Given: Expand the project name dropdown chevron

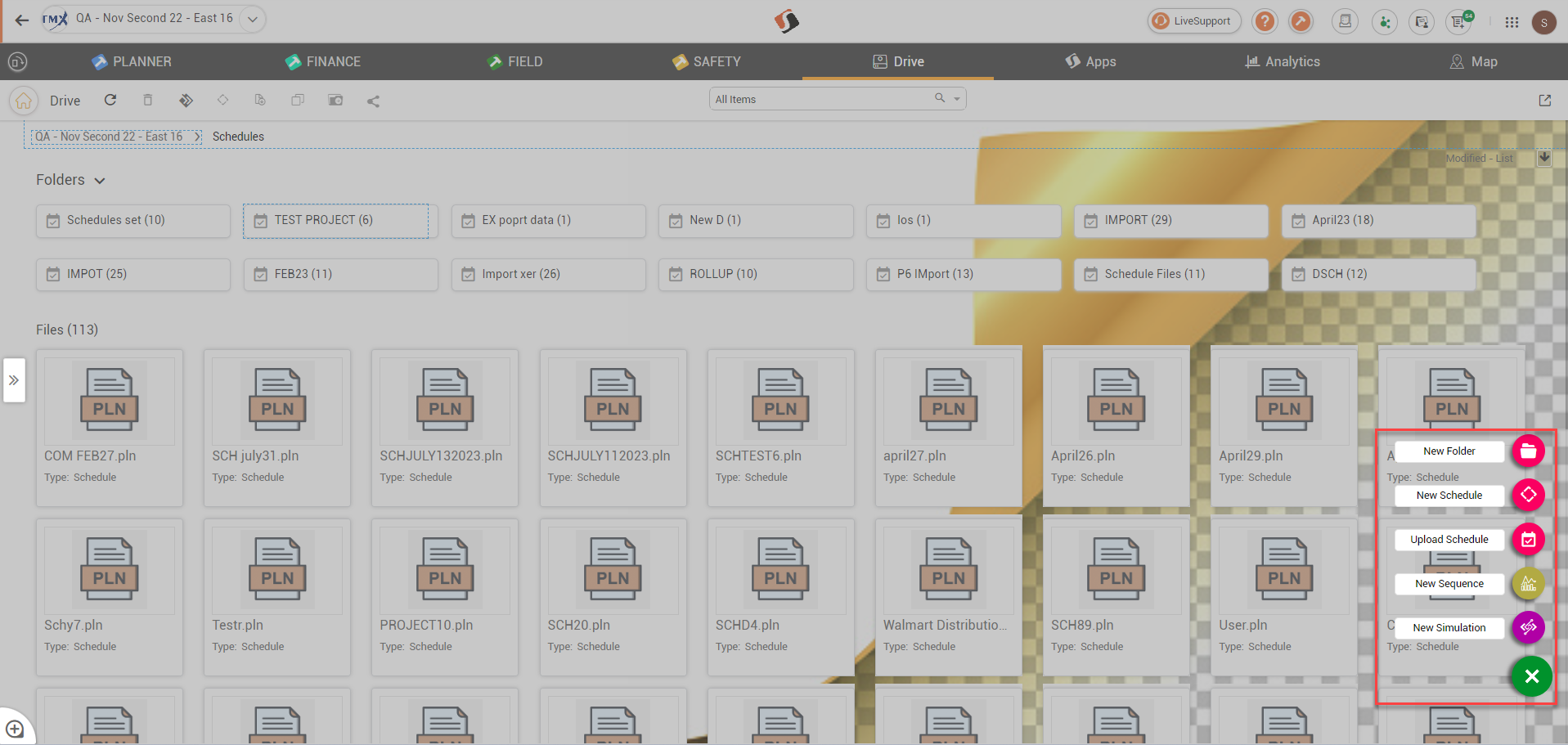Looking at the screenshot, I should (x=253, y=19).
